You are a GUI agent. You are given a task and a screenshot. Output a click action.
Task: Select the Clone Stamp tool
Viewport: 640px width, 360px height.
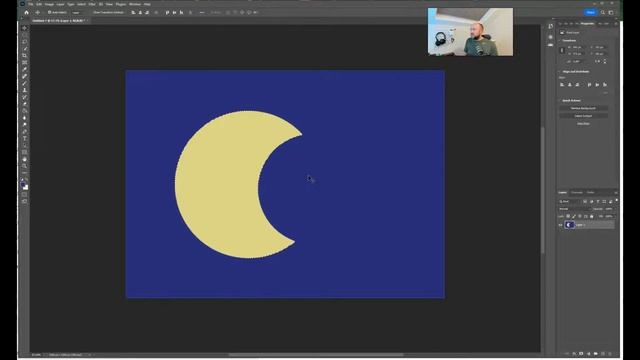[x=24, y=90]
